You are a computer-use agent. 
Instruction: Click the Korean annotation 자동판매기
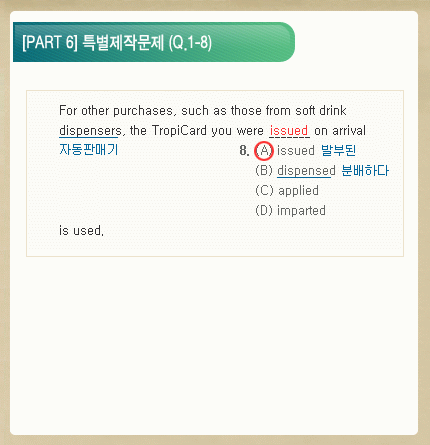(89, 150)
